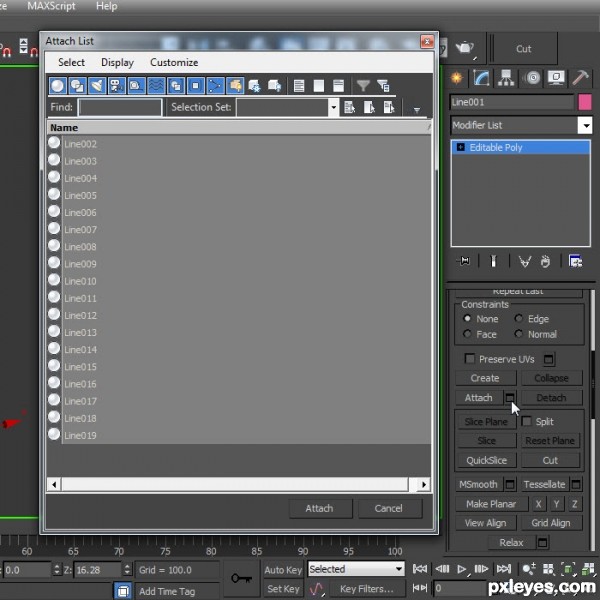600x600 pixels.
Task: Toggle Display Geometry filter in Attach List
Action: (x=57, y=86)
